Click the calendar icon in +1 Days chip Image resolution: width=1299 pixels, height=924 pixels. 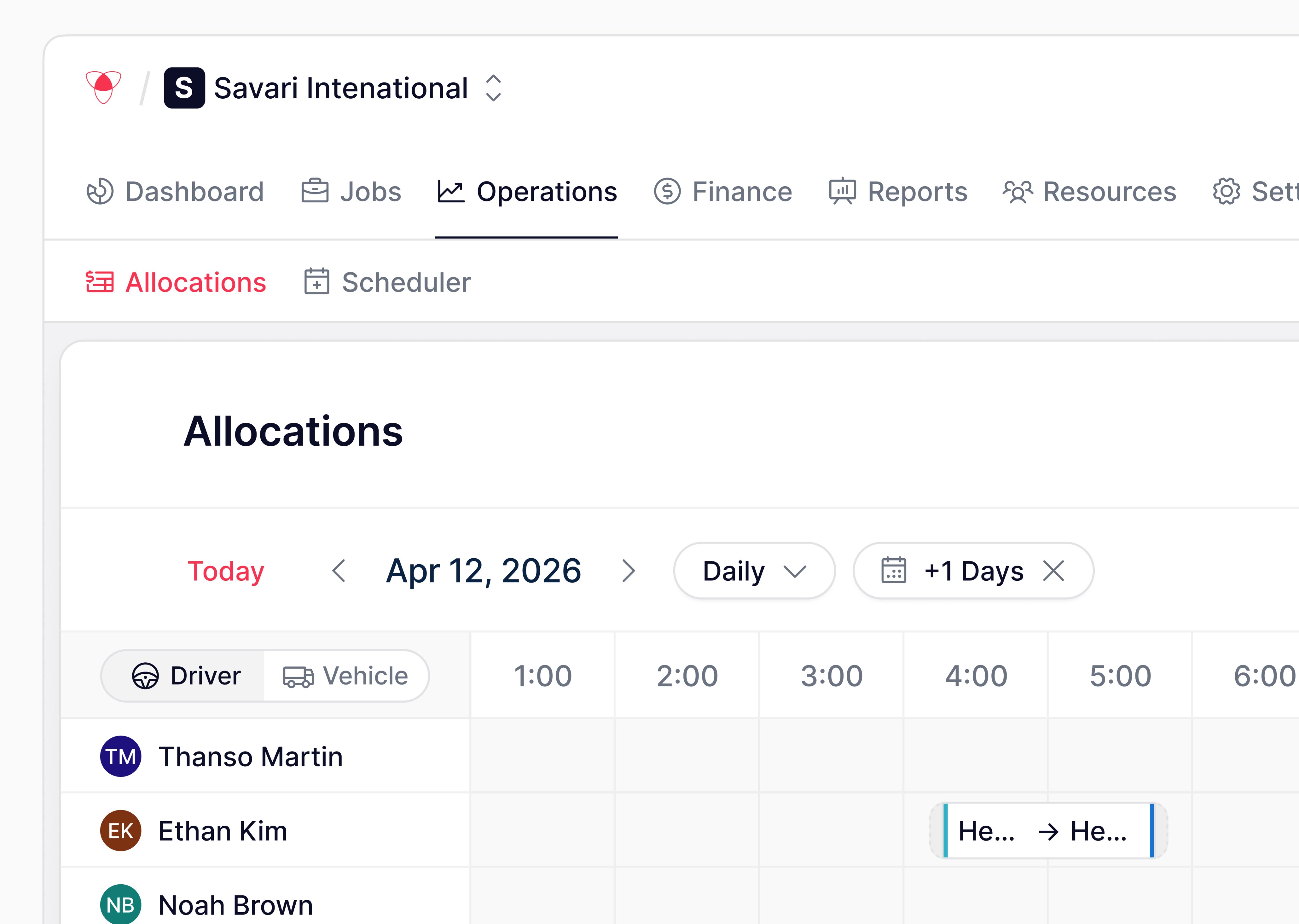point(893,571)
